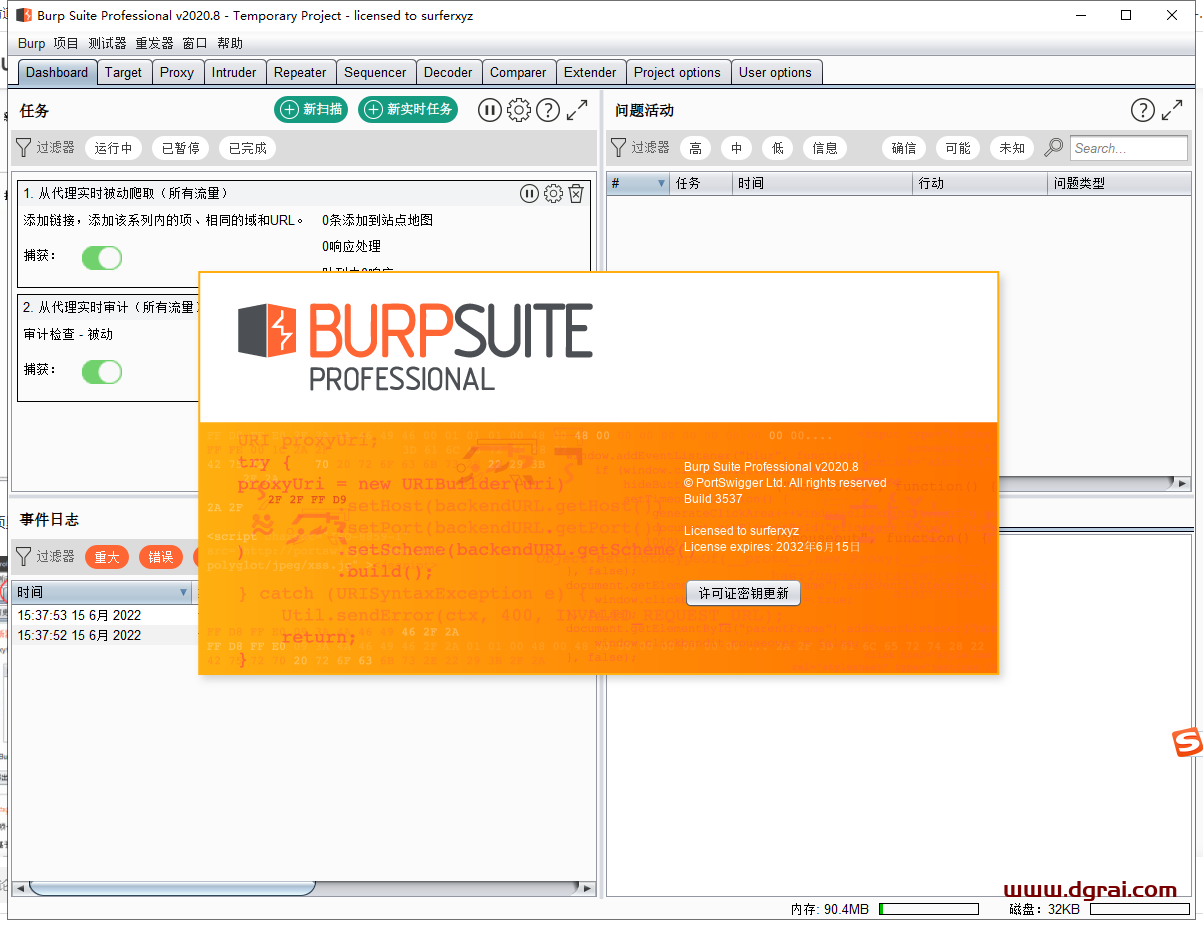Switch to the Intruder tab
Viewport: 1203px width, 927px height.
[234, 72]
